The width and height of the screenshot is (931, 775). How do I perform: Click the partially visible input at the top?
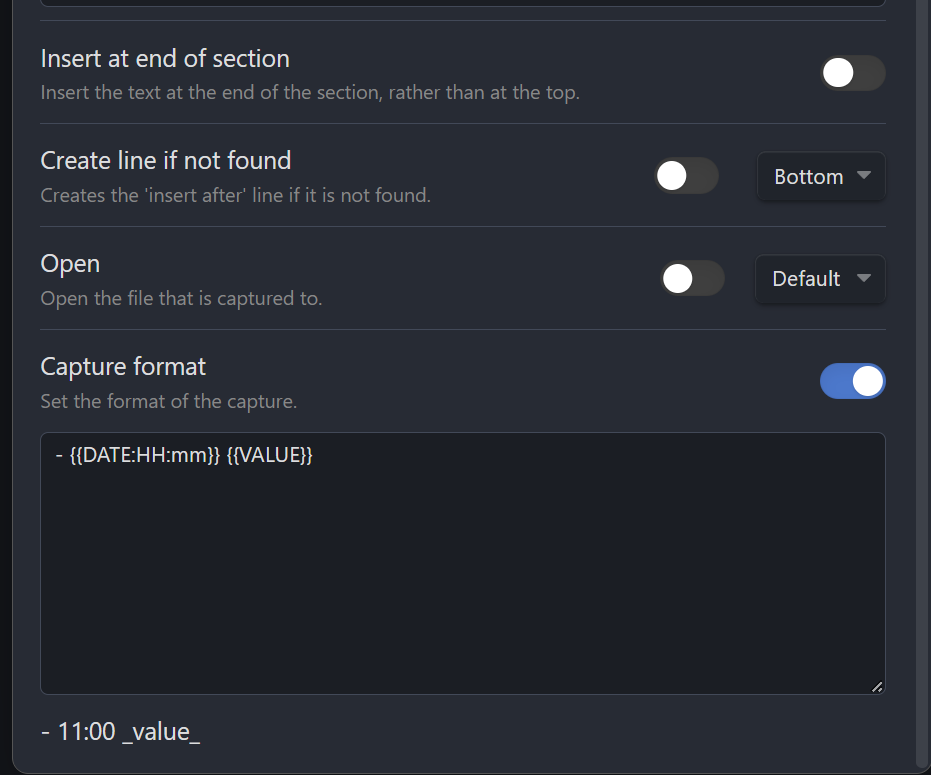tap(460, 3)
